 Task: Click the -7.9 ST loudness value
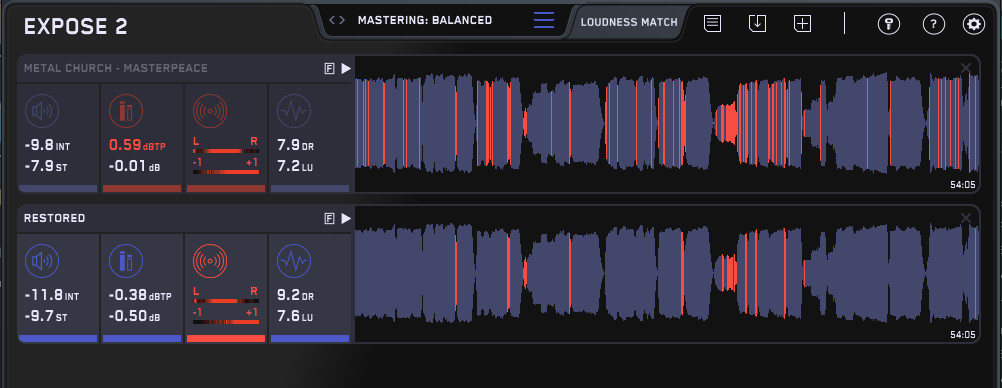pos(45,167)
